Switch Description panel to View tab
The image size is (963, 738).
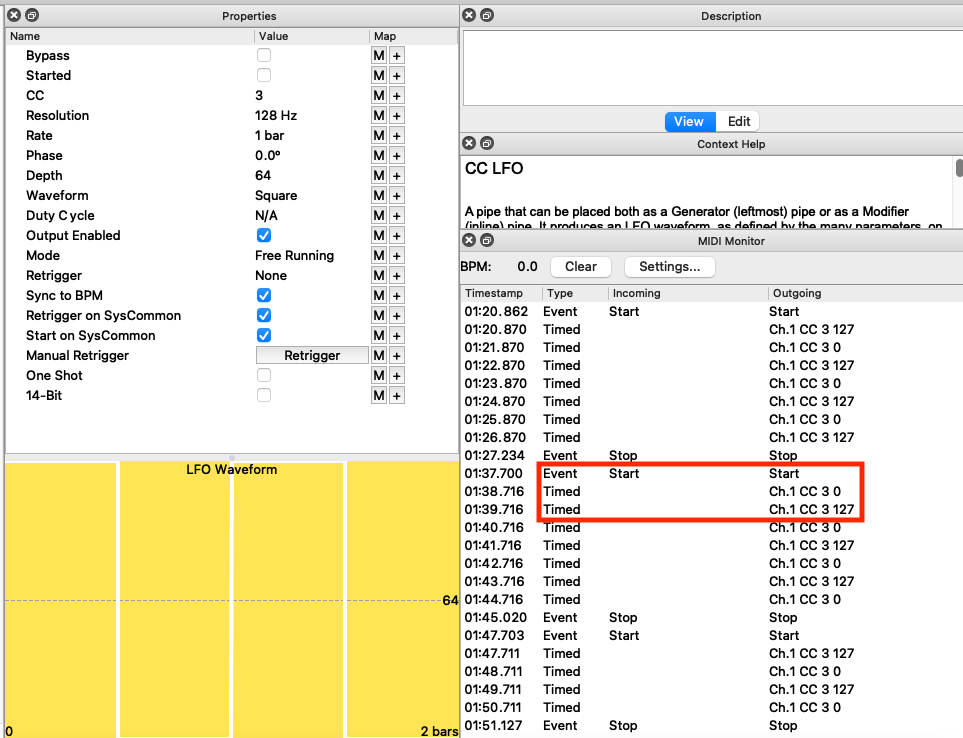coord(690,122)
